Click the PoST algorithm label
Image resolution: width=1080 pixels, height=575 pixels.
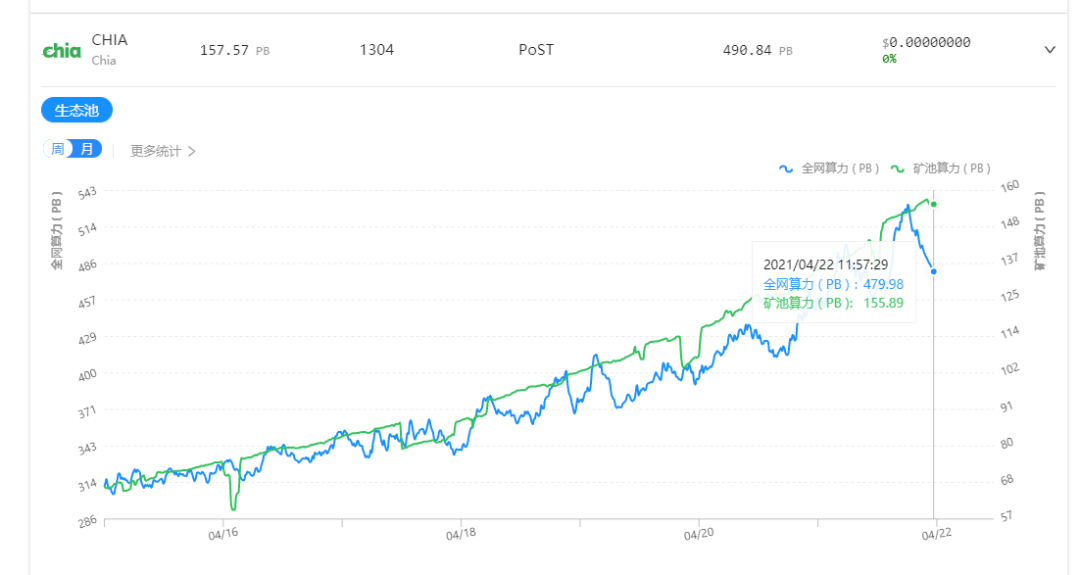click(536, 50)
